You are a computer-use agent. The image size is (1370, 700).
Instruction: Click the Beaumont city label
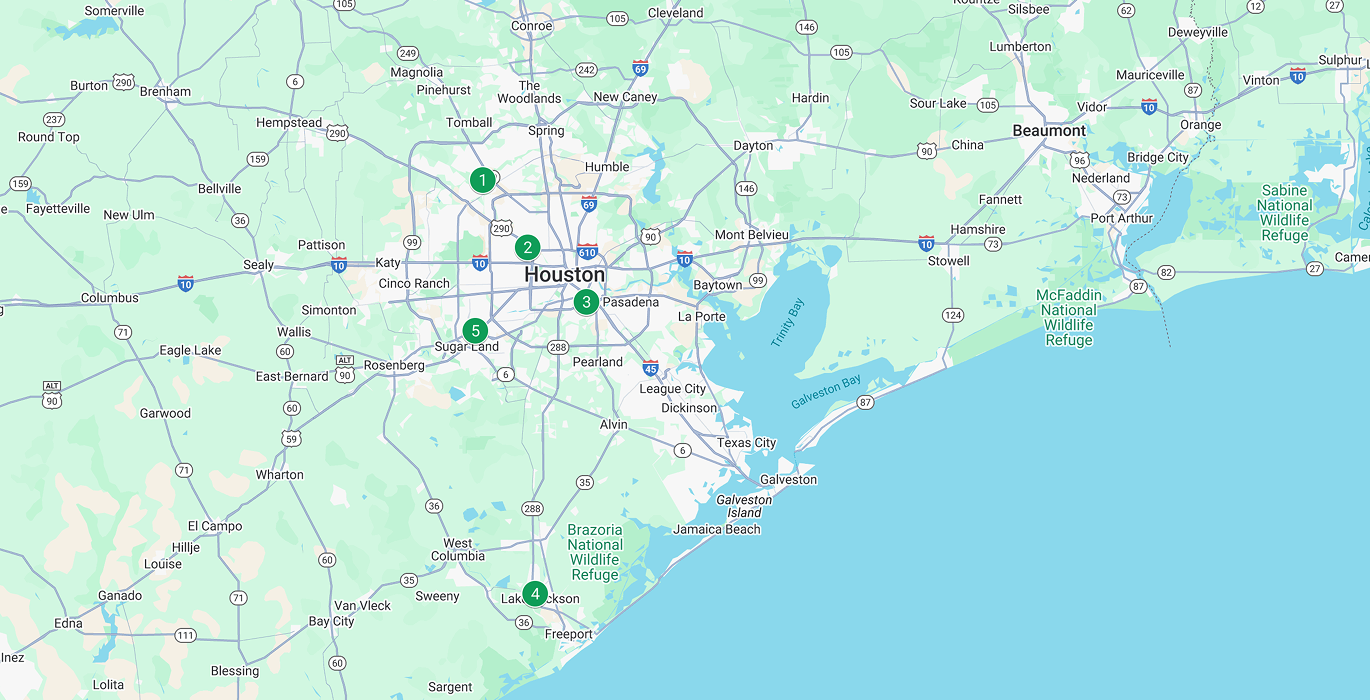(x=1049, y=131)
